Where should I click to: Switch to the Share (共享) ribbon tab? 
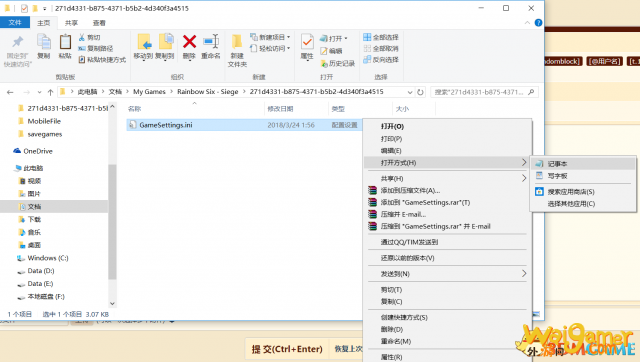point(71,23)
